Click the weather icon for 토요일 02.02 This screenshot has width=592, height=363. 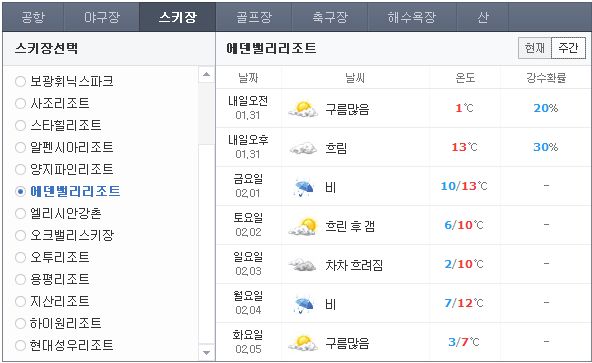tap(303, 226)
